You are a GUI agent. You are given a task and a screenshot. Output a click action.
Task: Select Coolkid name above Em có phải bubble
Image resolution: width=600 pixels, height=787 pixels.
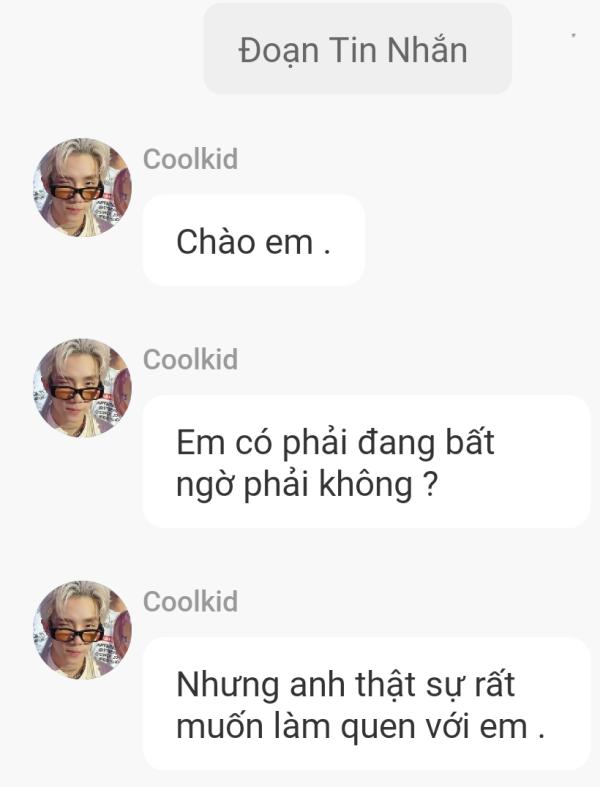[x=190, y=359]
